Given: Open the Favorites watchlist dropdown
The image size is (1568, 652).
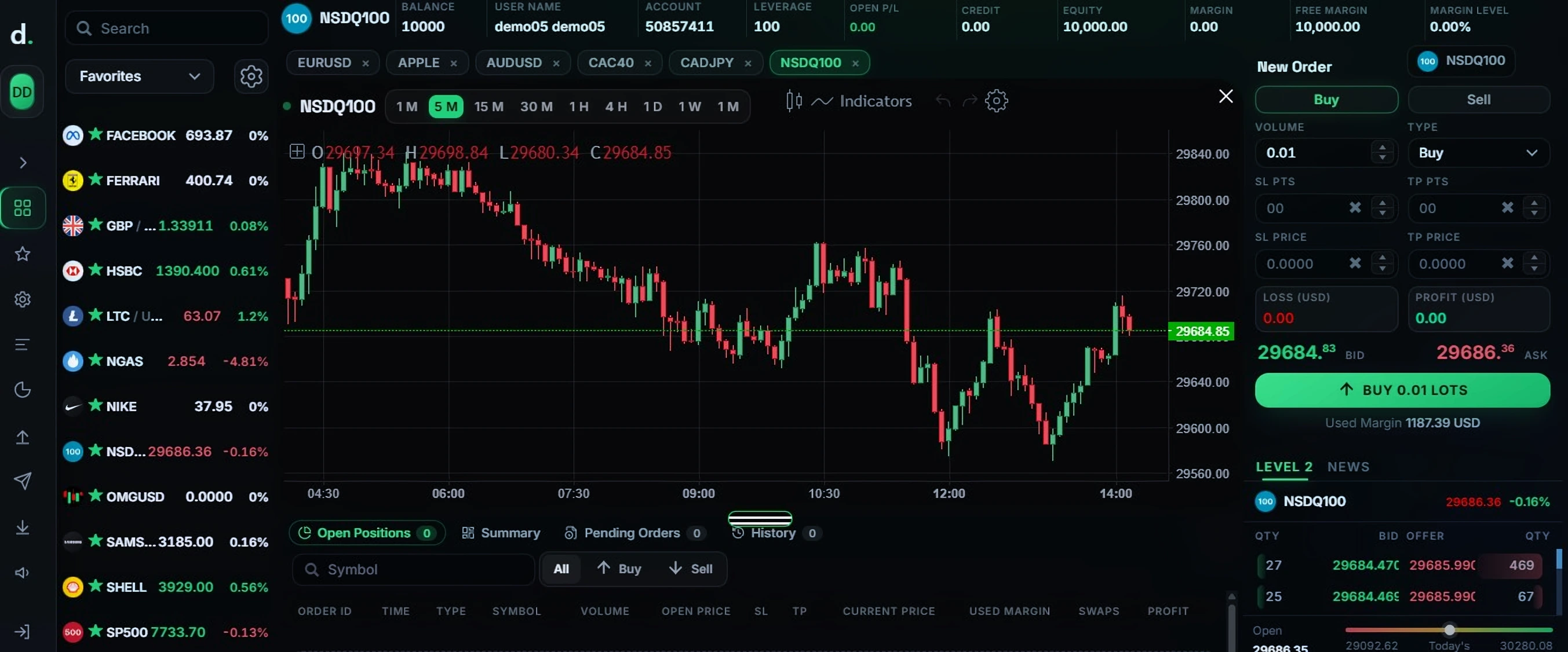Looking at the screenshot, I should click(x=140, y=76).
